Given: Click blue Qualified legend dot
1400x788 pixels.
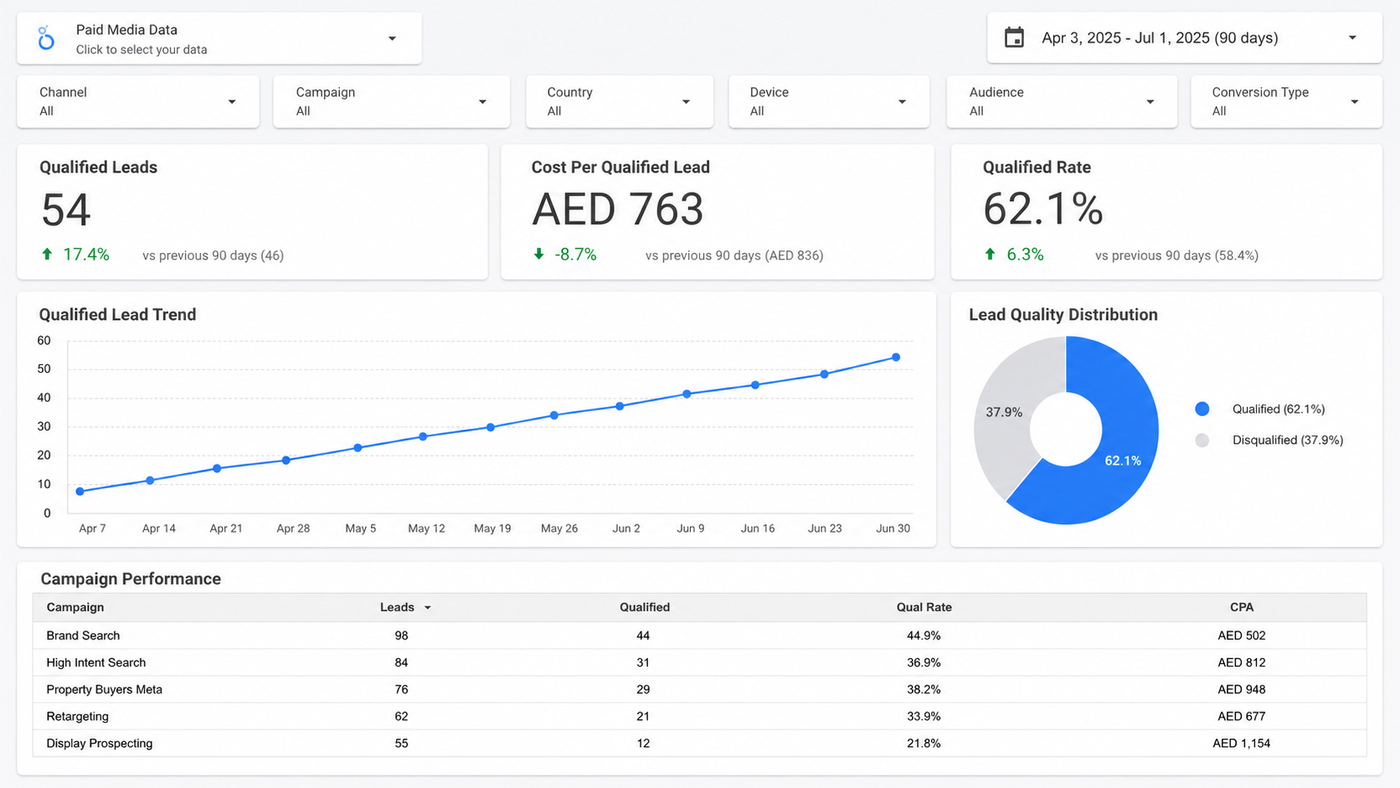Looking at the screenshot, I should (x=1202, y=409).
